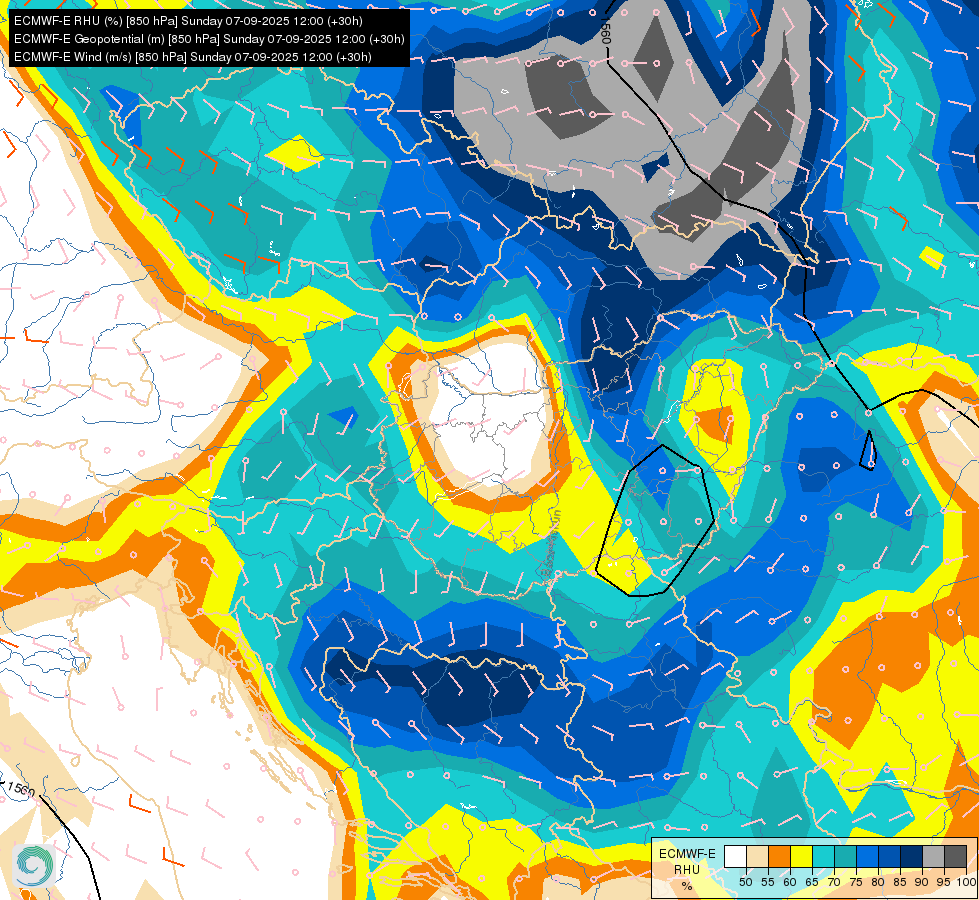Pick the bright blue 75–80% legend swatch
The image size is (979, 900).
[x=868, y=856]
